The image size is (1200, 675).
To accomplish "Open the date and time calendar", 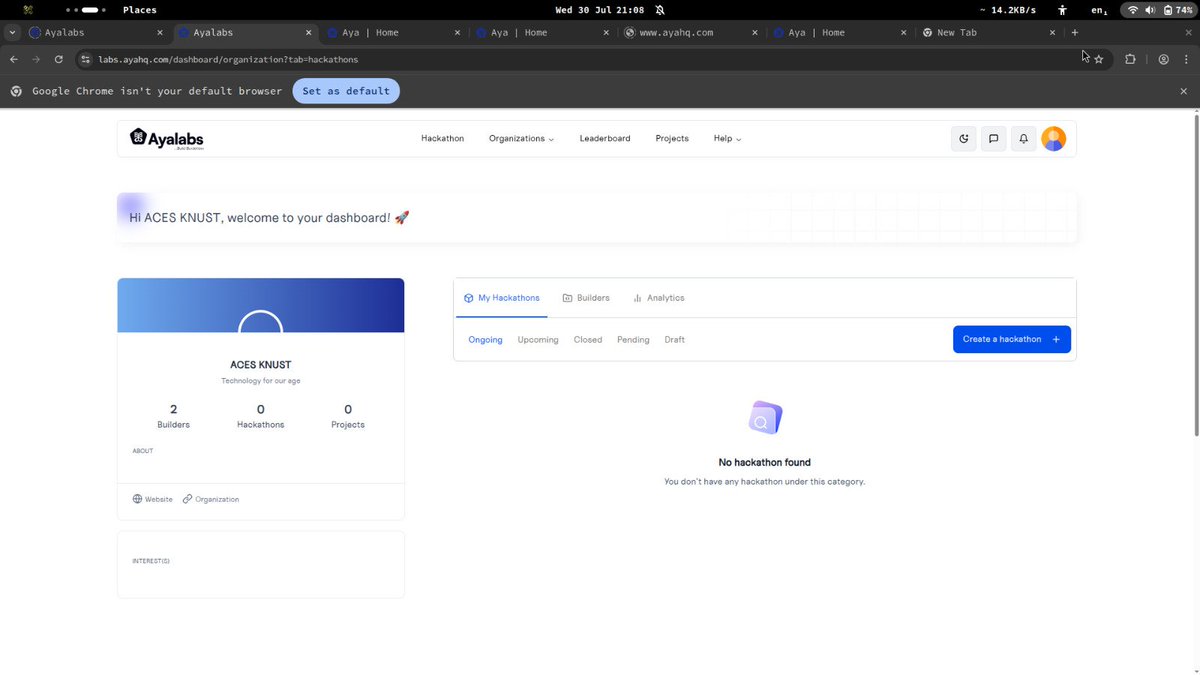I will point(599,10).
